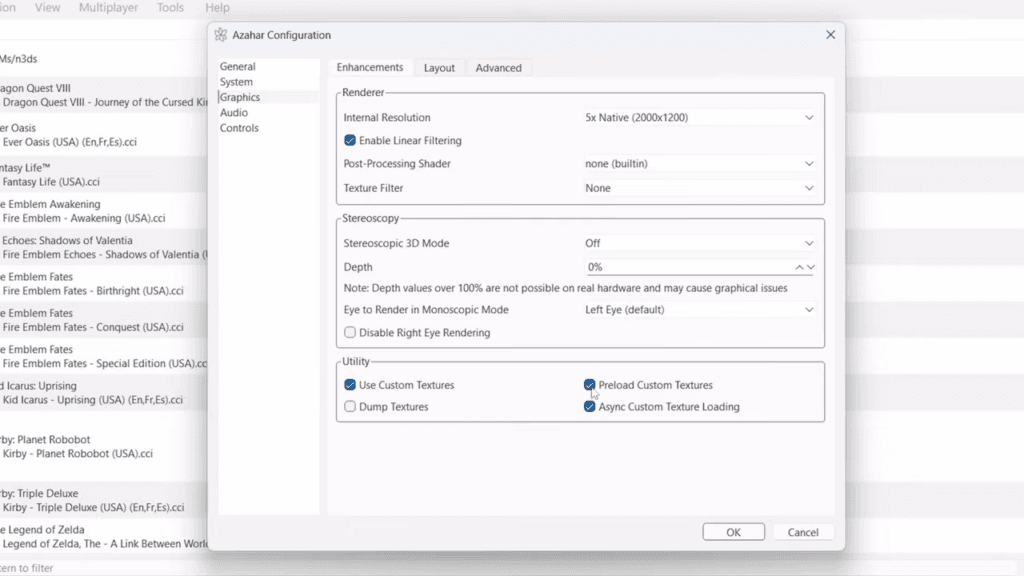Open the Post-Processing Shader dropdown
The width and height of the screenshot is (1024, 576).
699,164
